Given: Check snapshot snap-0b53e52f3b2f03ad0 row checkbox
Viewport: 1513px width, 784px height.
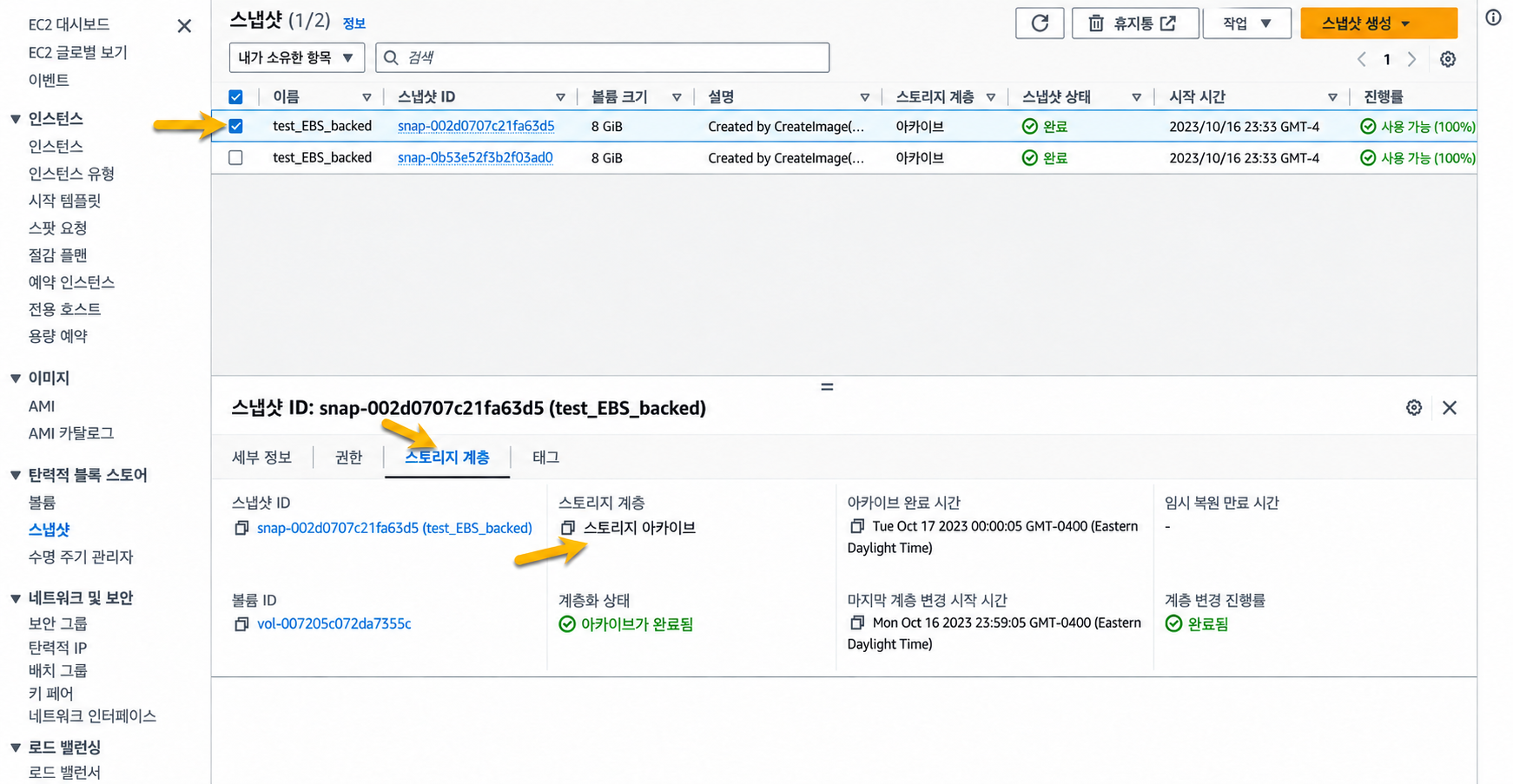Looking at the screenshot, I should [235, 158].
